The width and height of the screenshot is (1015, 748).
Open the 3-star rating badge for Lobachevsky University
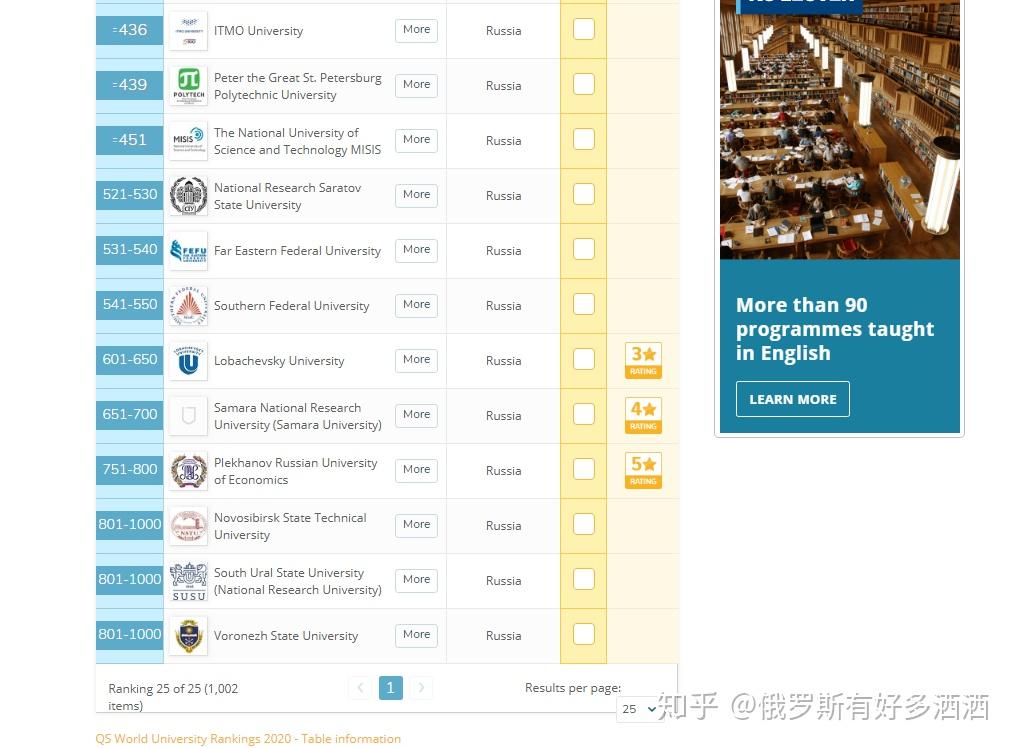[x=643, y=360]
